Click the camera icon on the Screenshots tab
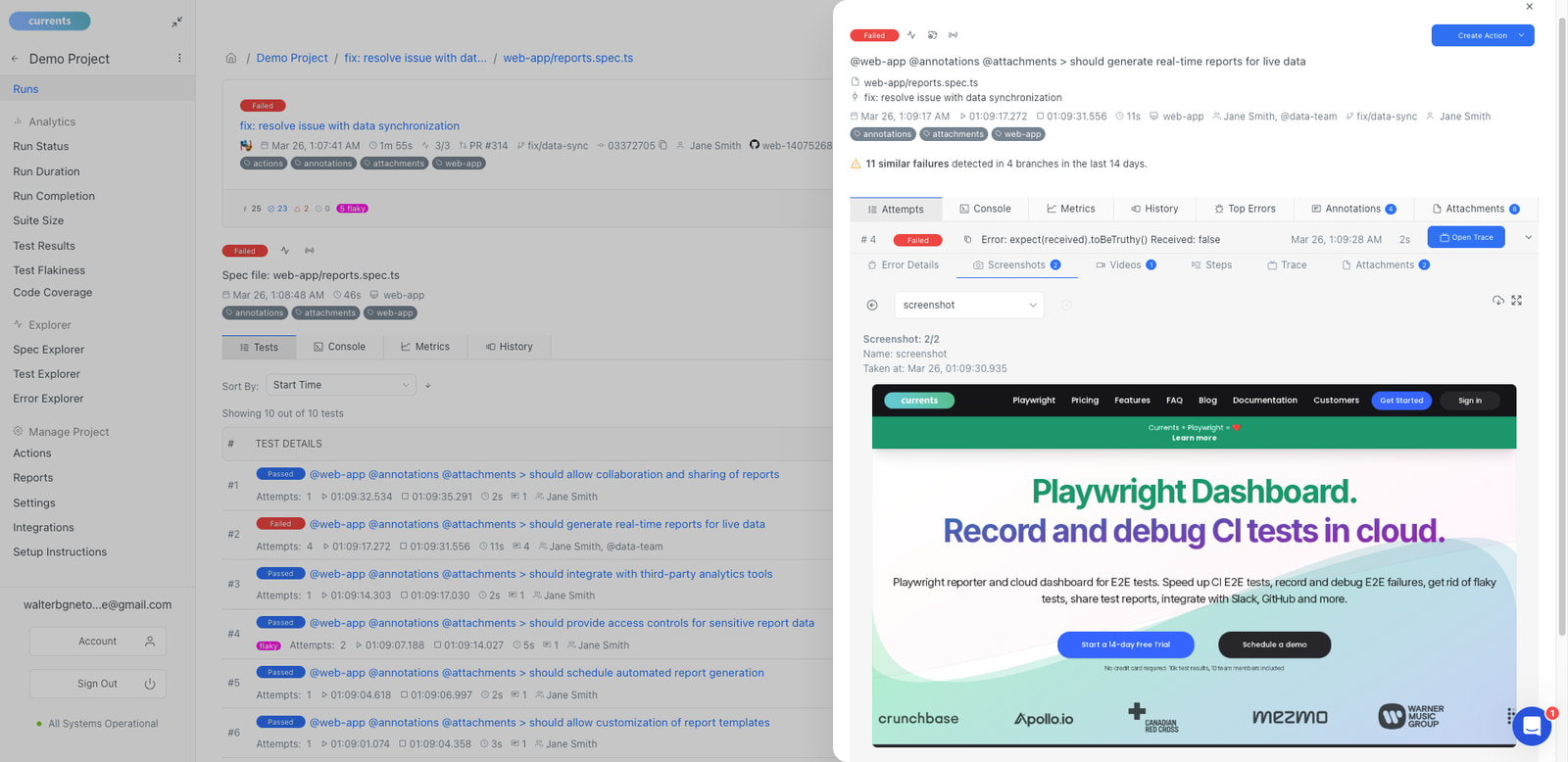Screen dimensions: 1568x762 tap(978, 265)
